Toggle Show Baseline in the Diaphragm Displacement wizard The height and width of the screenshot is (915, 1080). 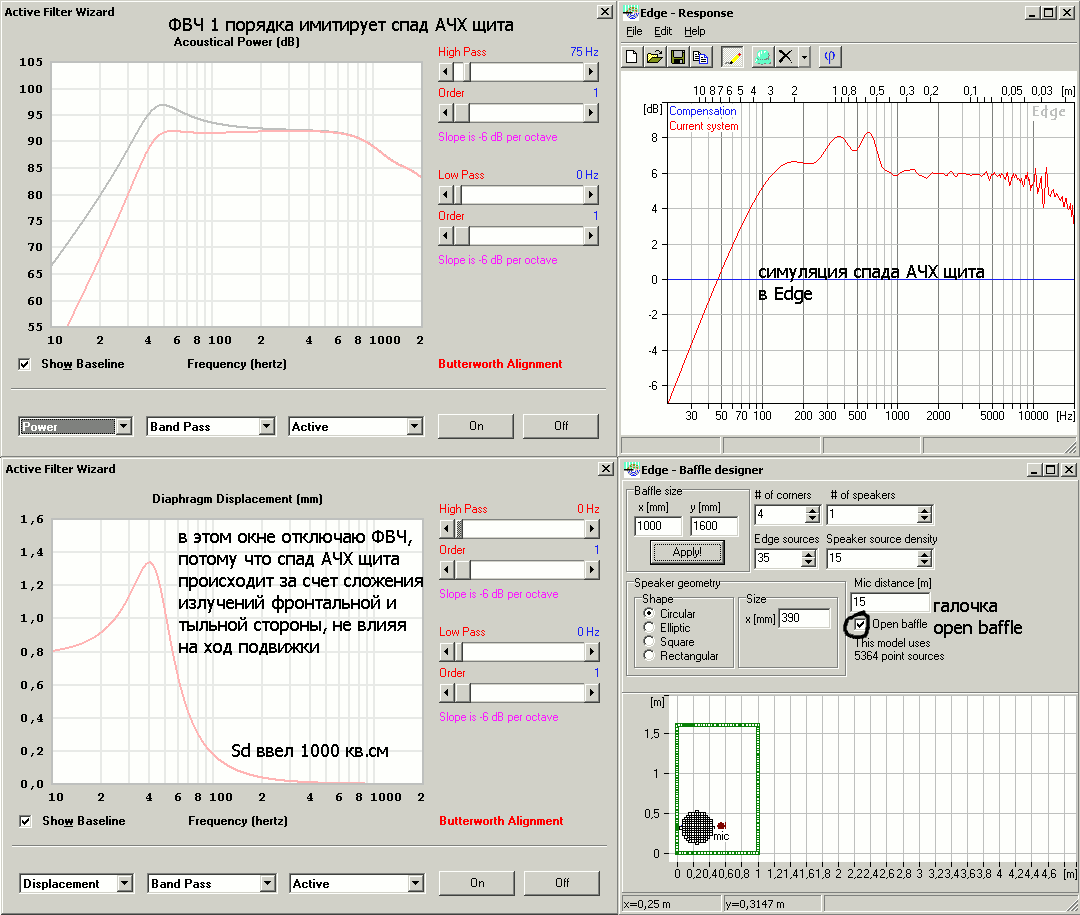click(x=25, y=821)
